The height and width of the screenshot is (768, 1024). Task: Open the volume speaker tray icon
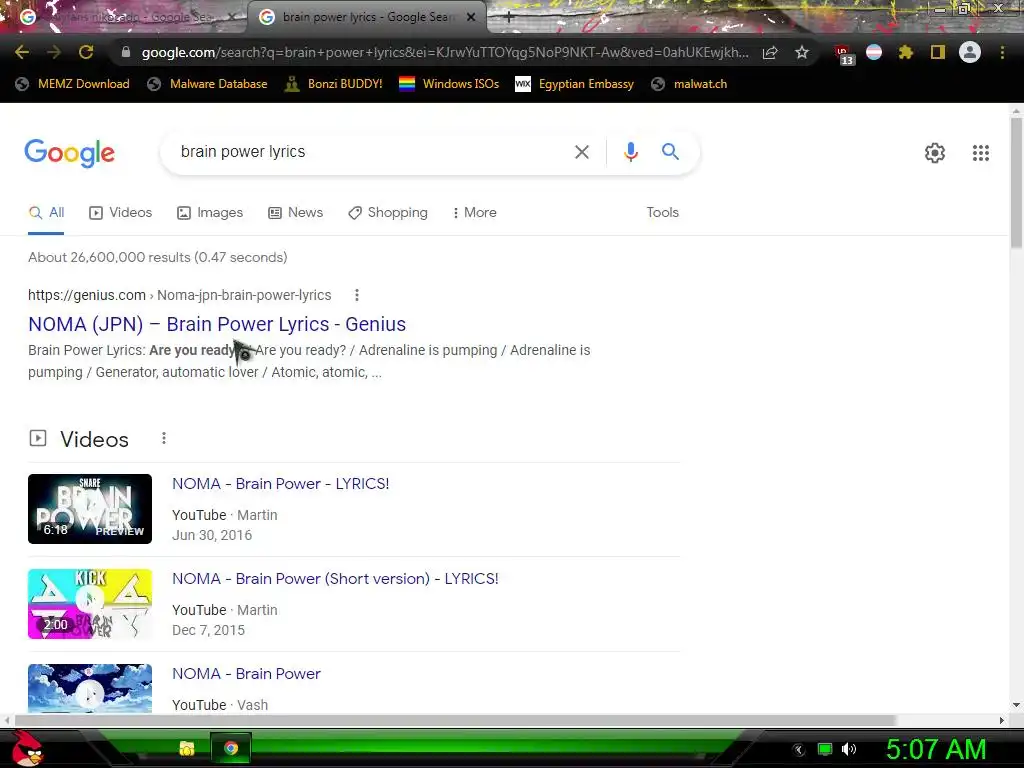point(848,749)
